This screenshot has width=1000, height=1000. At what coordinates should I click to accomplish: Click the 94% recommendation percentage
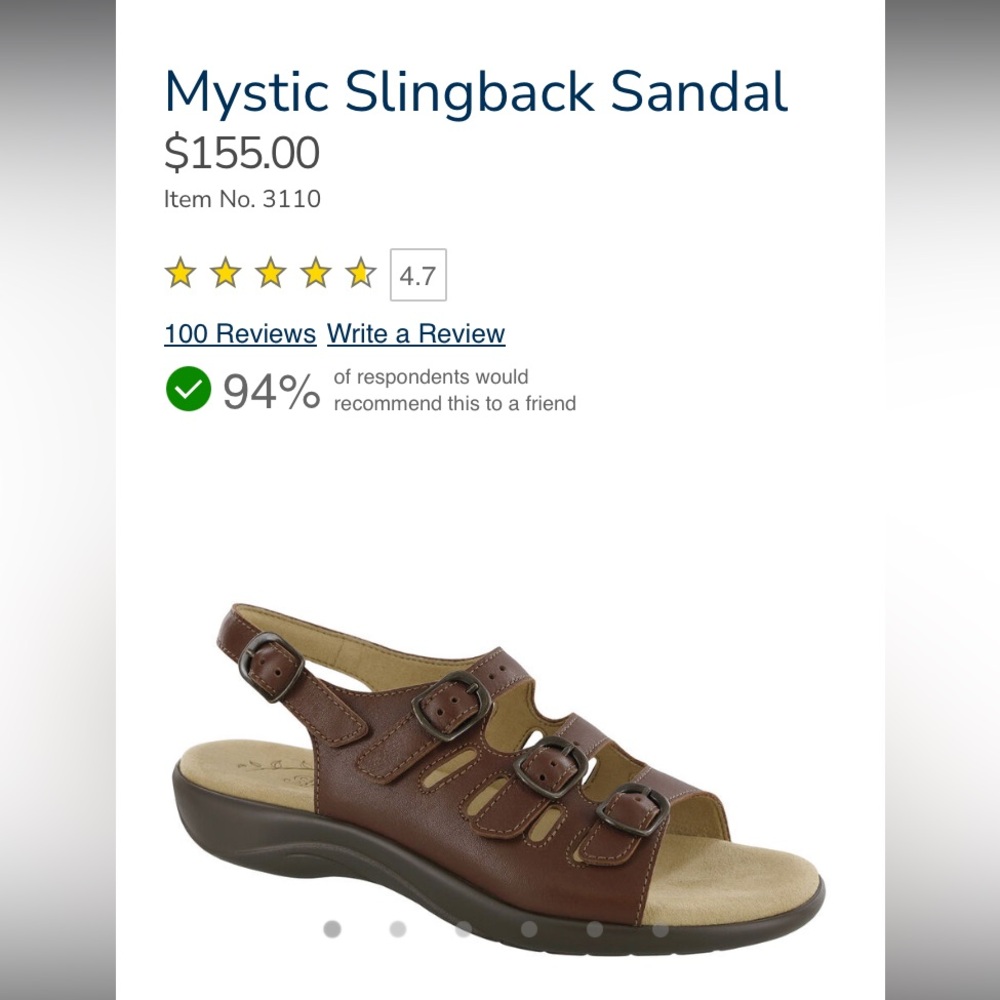[x=268, y=391]
